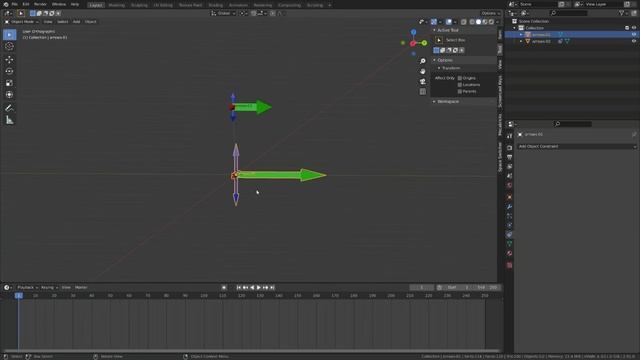Select the Rotate tool
Viewport: 640px width, 360px height.
(9, 71)
